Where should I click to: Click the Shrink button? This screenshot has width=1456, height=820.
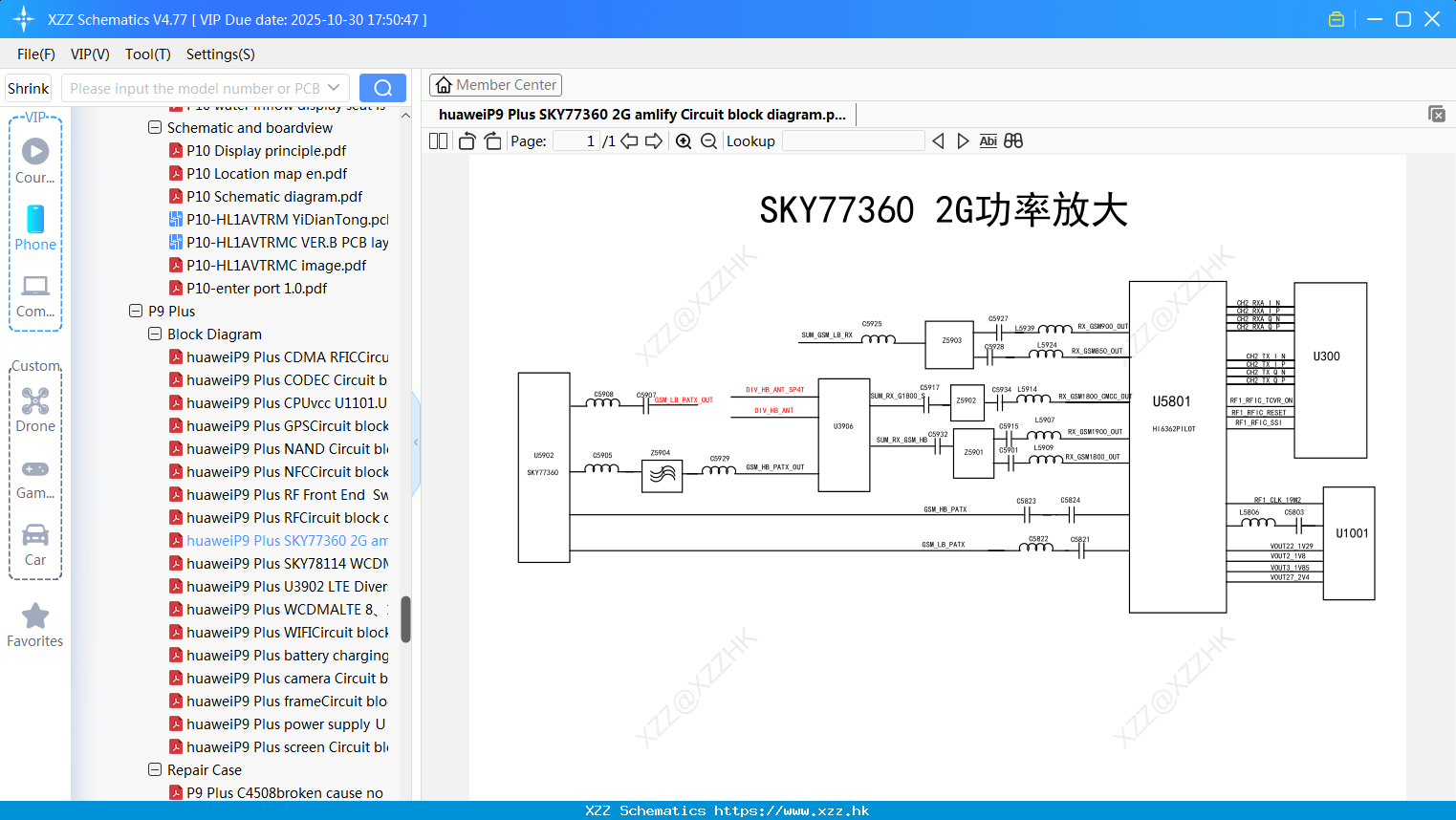(x=28, y=88)
